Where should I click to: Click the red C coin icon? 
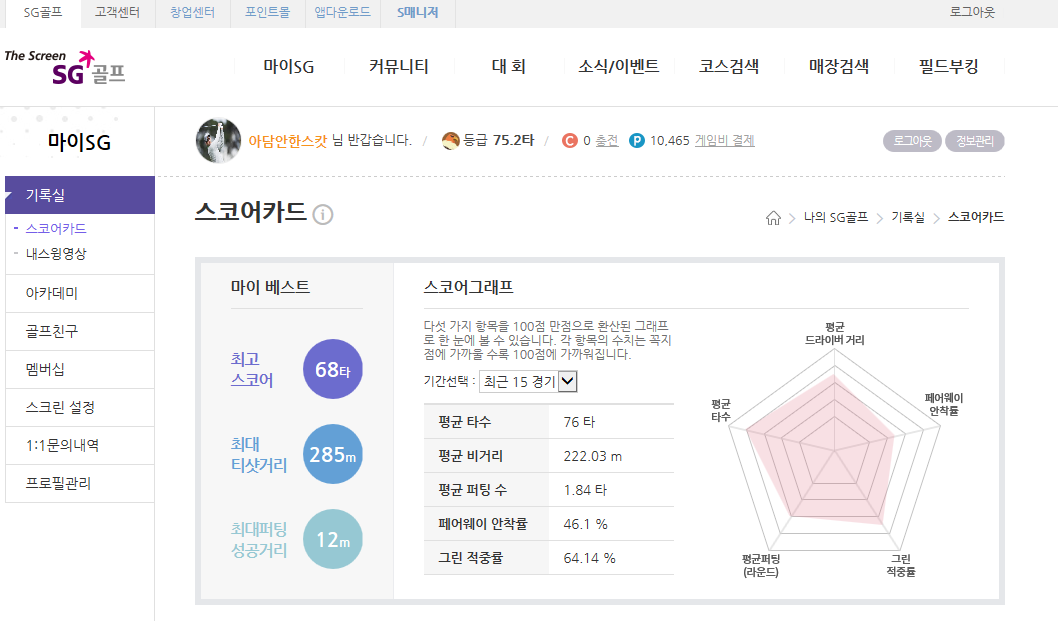coord(570,141)
